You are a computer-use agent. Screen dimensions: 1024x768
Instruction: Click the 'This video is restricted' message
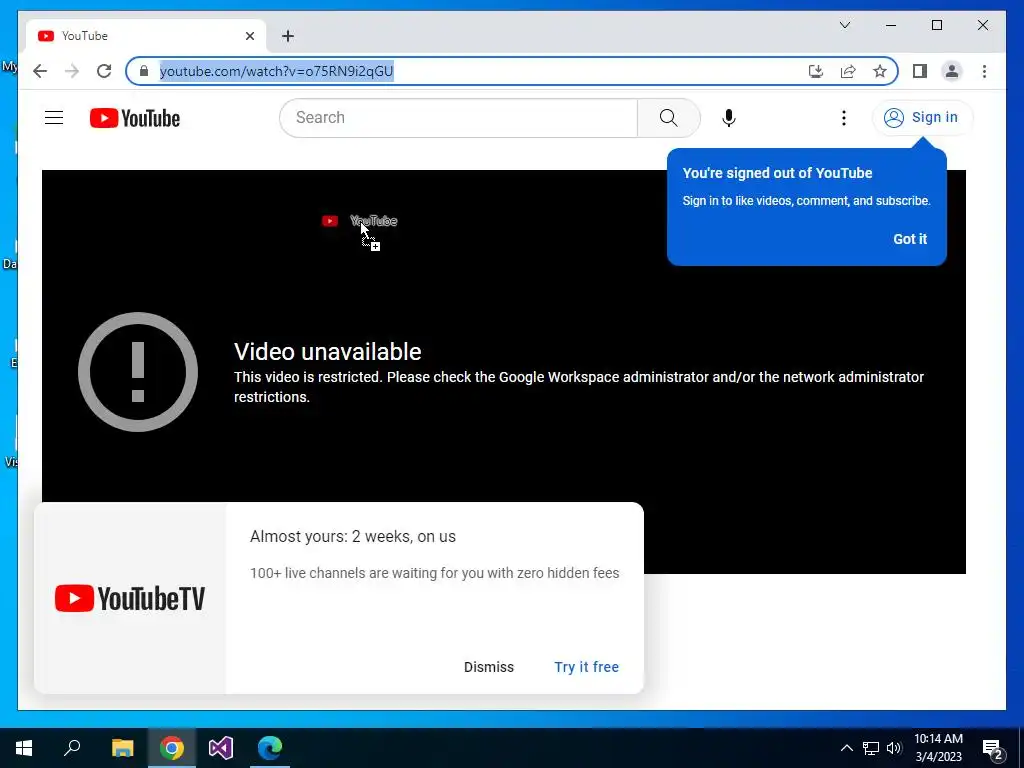(579, 387)
